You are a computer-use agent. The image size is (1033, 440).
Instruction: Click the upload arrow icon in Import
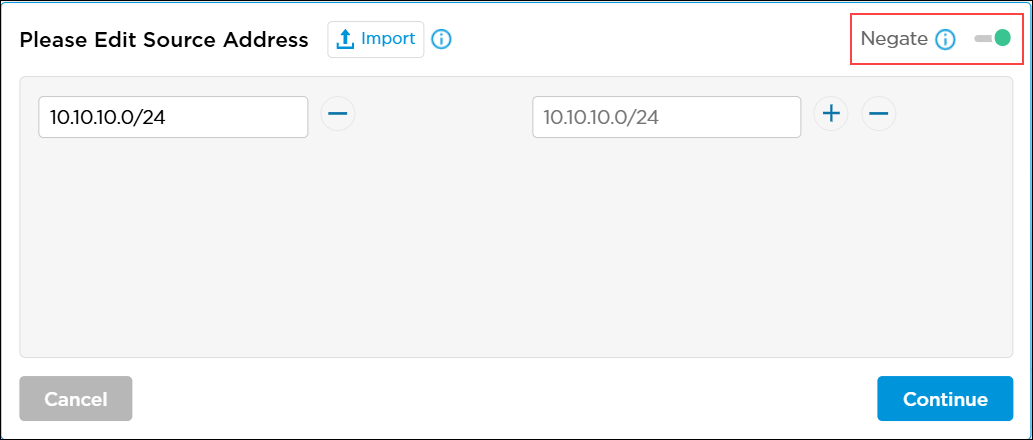(345, 40)
